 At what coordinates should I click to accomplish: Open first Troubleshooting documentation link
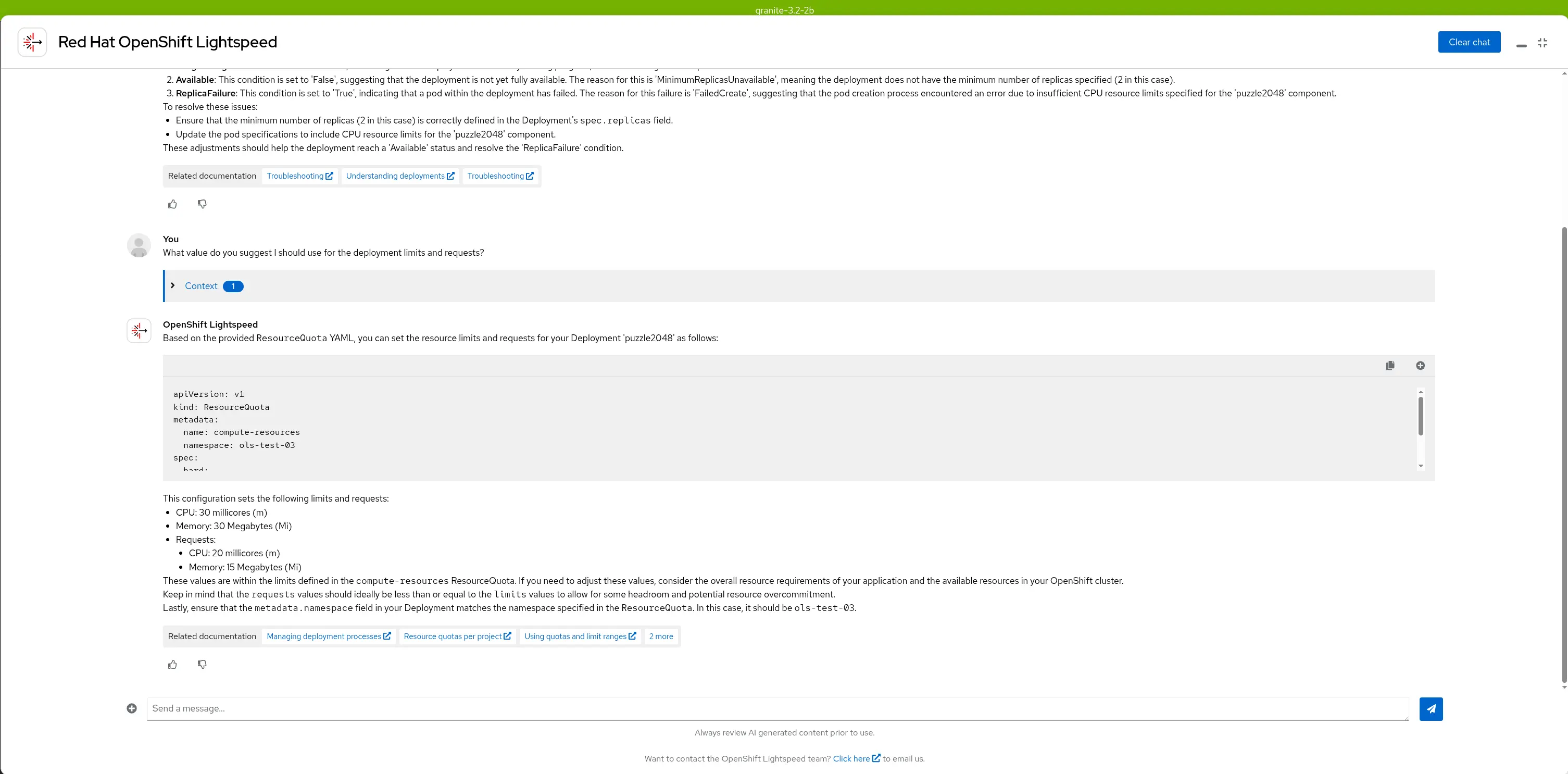[299, 176]
